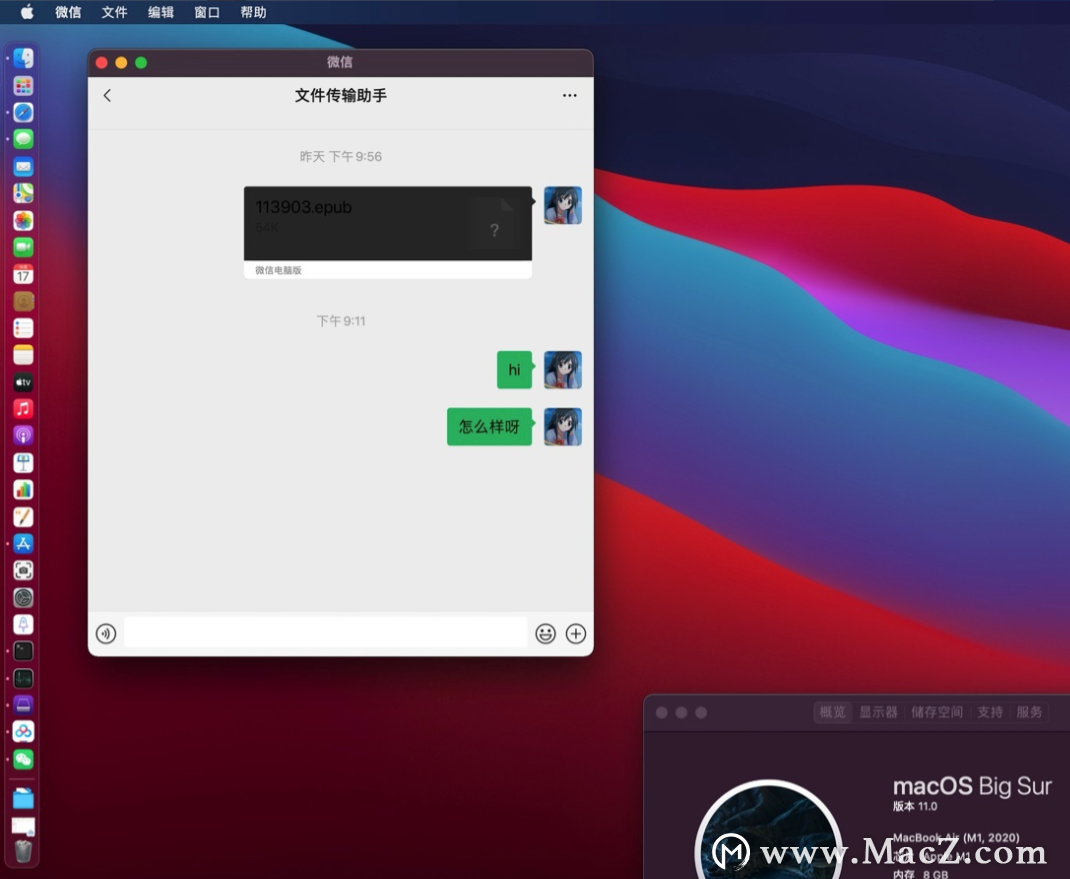Open Photos from the Dock

coord(23,220)
